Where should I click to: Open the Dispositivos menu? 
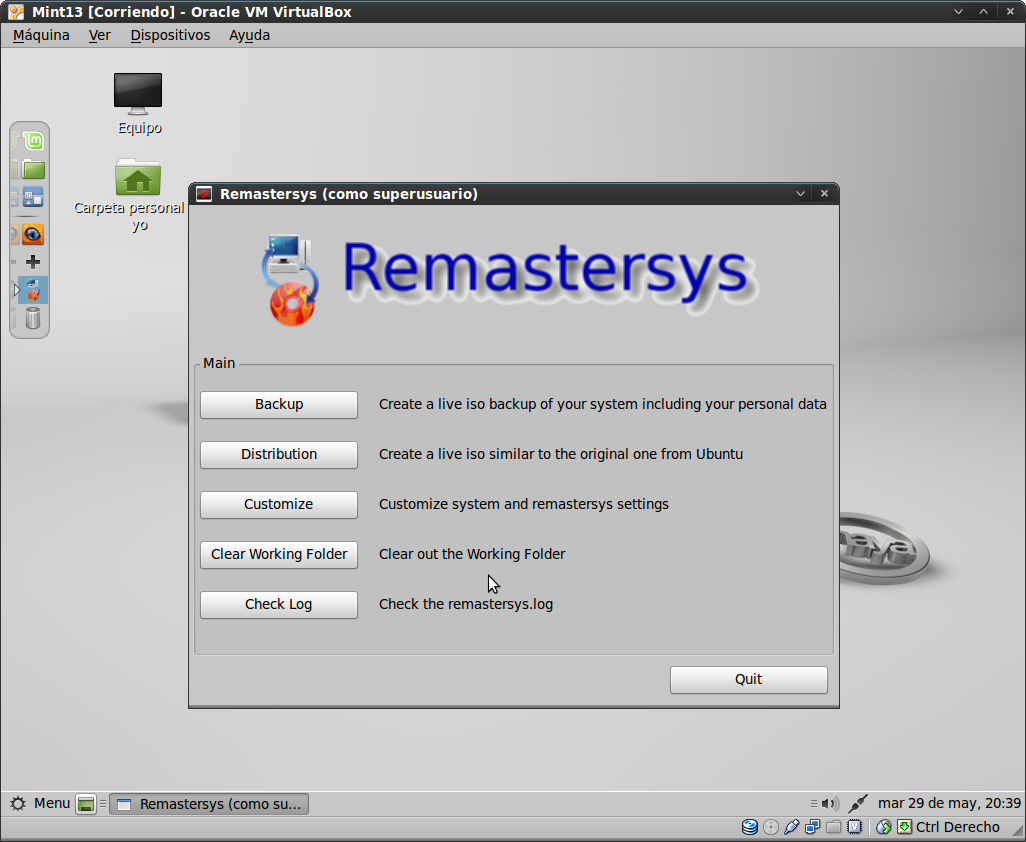coord(170,35)
